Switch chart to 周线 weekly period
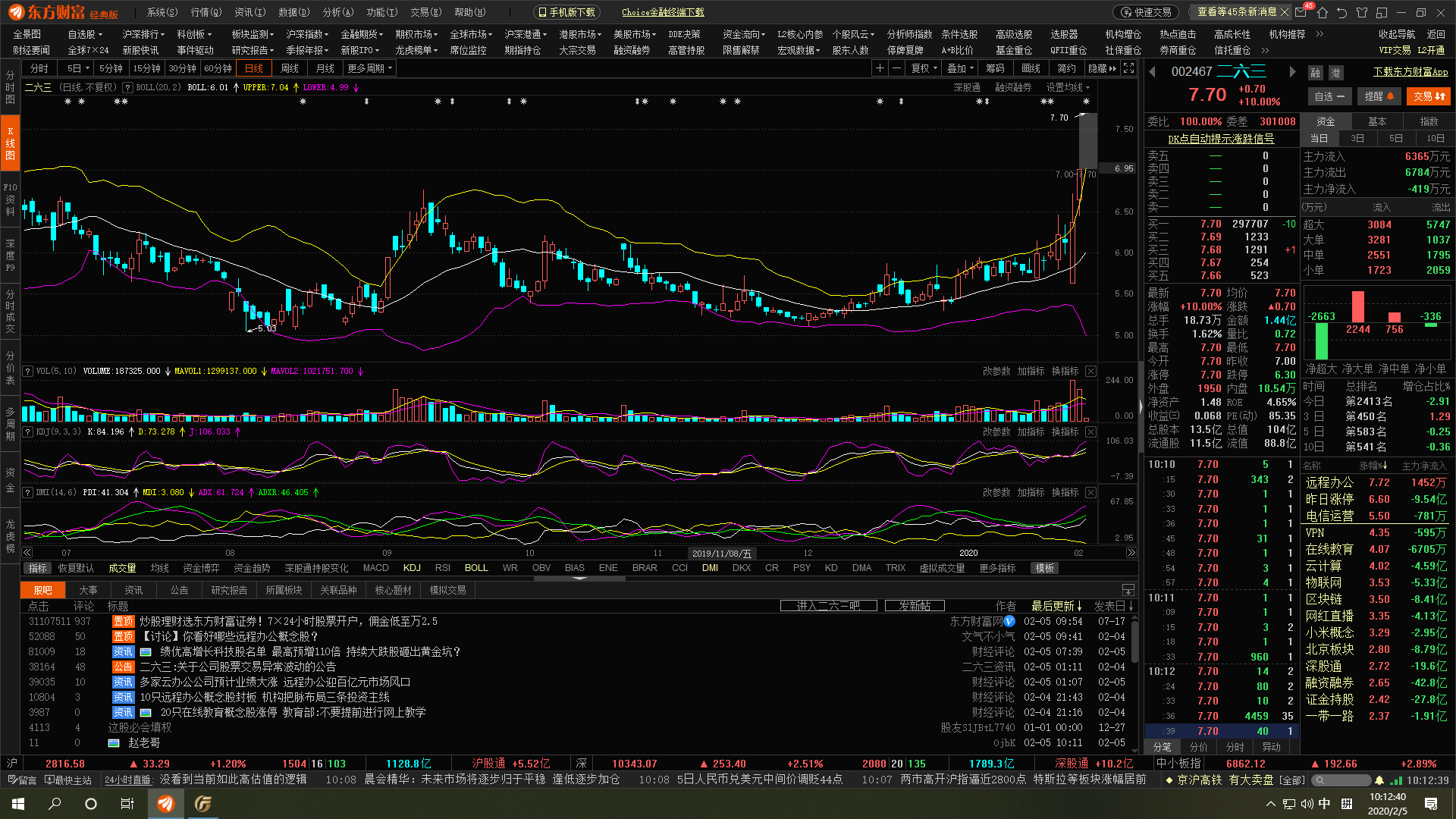The width and height of the screenshot is (1456, 819). 290,68
